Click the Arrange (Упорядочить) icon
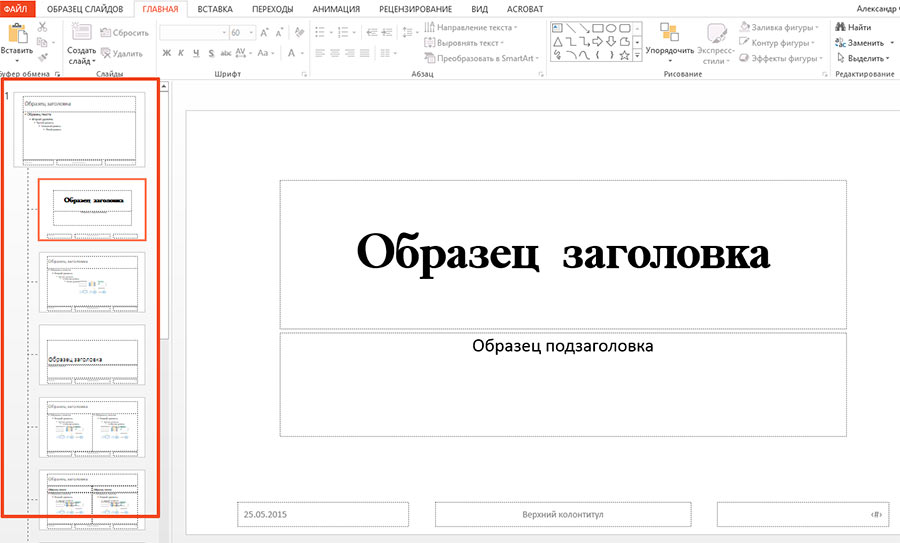Image resolution: width=900 pixels, height=543 pixels. (669, 33)
